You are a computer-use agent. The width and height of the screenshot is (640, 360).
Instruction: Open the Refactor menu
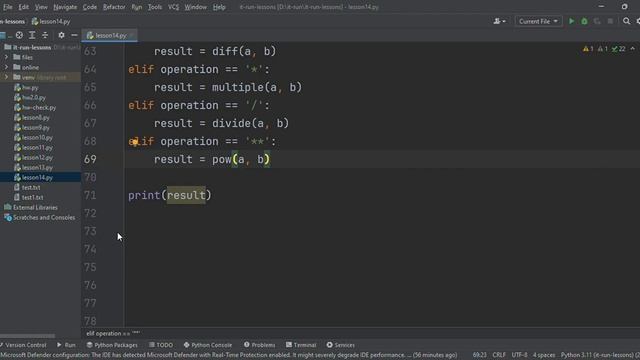114,7
